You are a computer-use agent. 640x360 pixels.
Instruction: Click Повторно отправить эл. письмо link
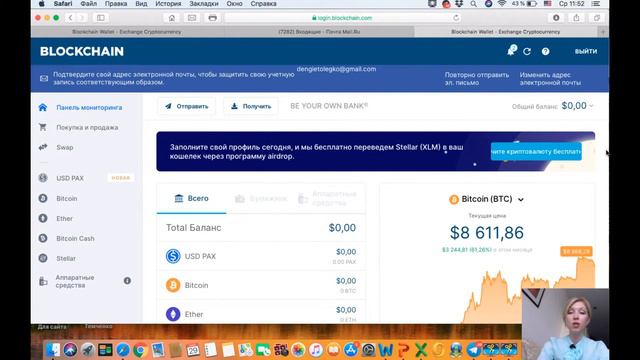pos(477,79)
